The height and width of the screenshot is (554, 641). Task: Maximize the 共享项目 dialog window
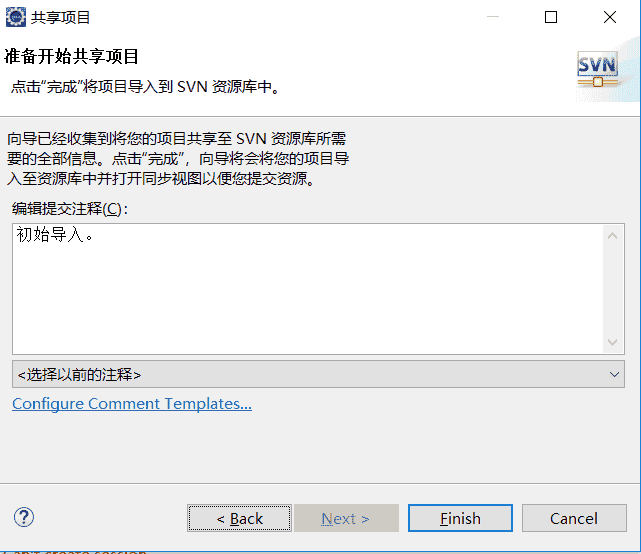(551, 17)
